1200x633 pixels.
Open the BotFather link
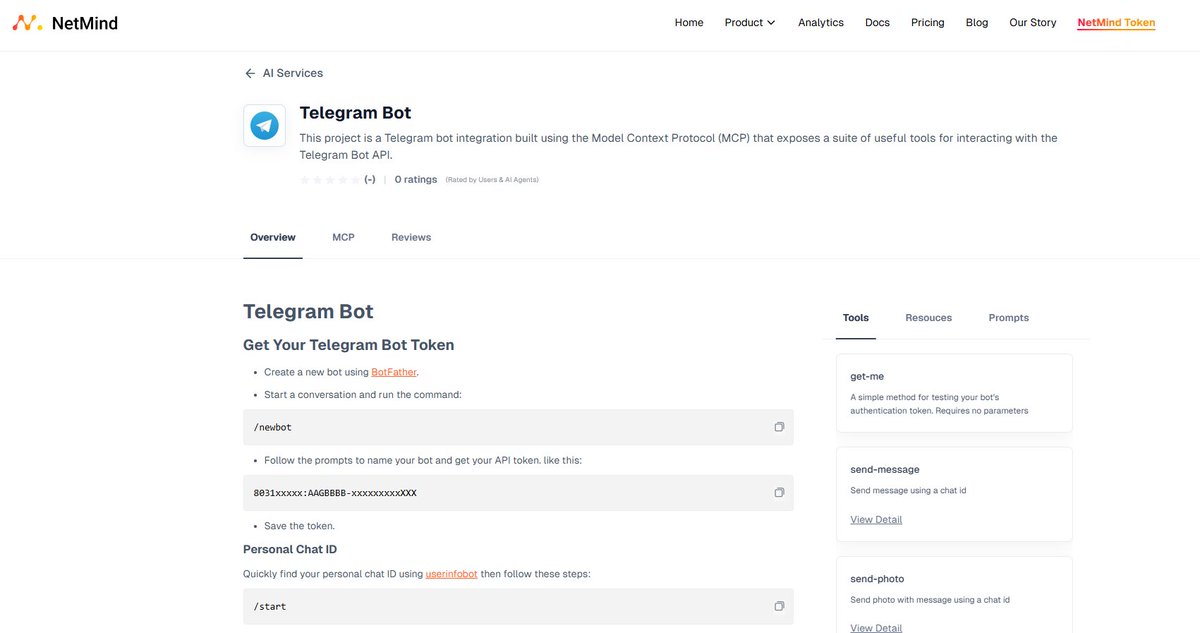(x=394, y=372)
